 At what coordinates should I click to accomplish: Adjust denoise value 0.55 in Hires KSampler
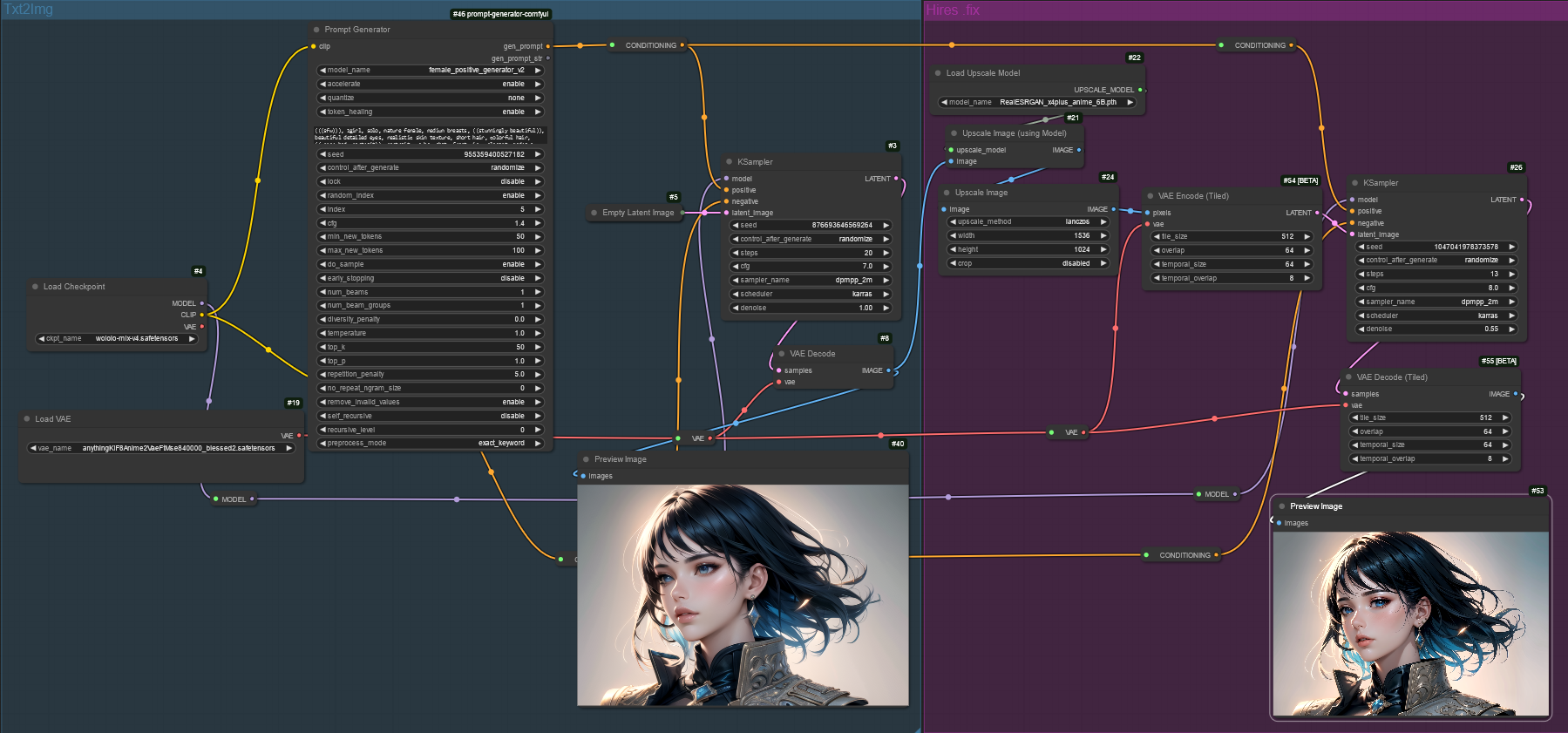coord(1436,329)
